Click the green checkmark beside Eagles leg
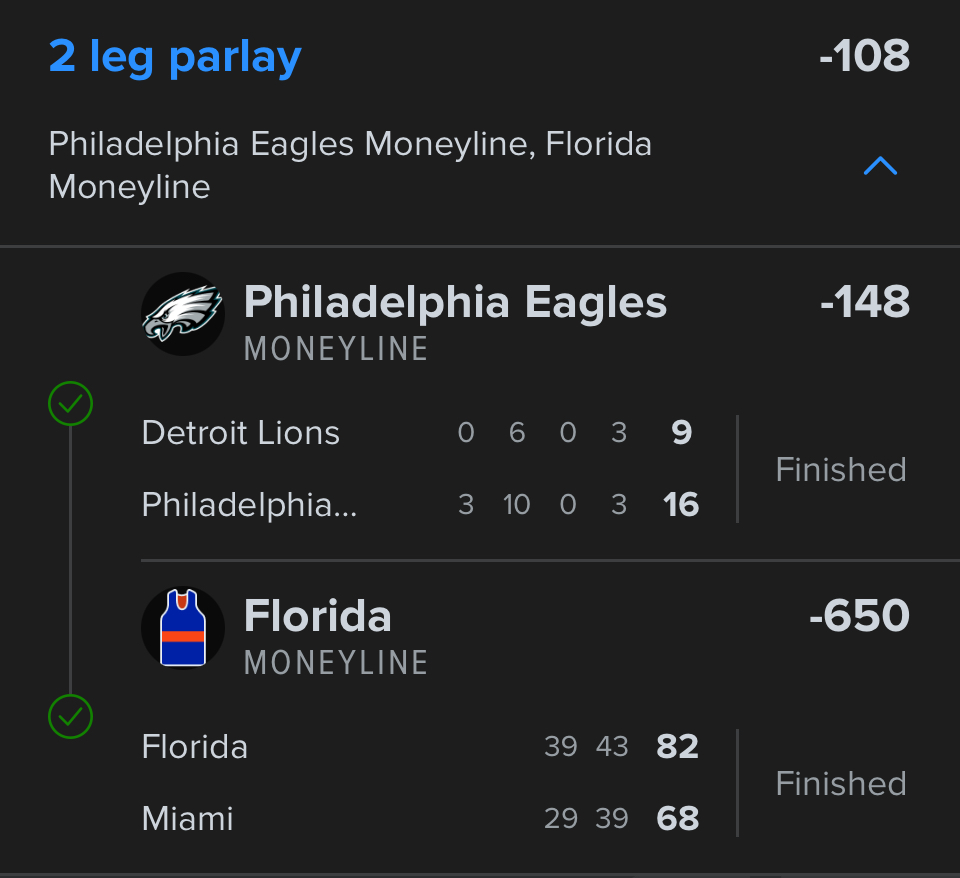Viewport: 960px width, 878px height. point(71,404)
